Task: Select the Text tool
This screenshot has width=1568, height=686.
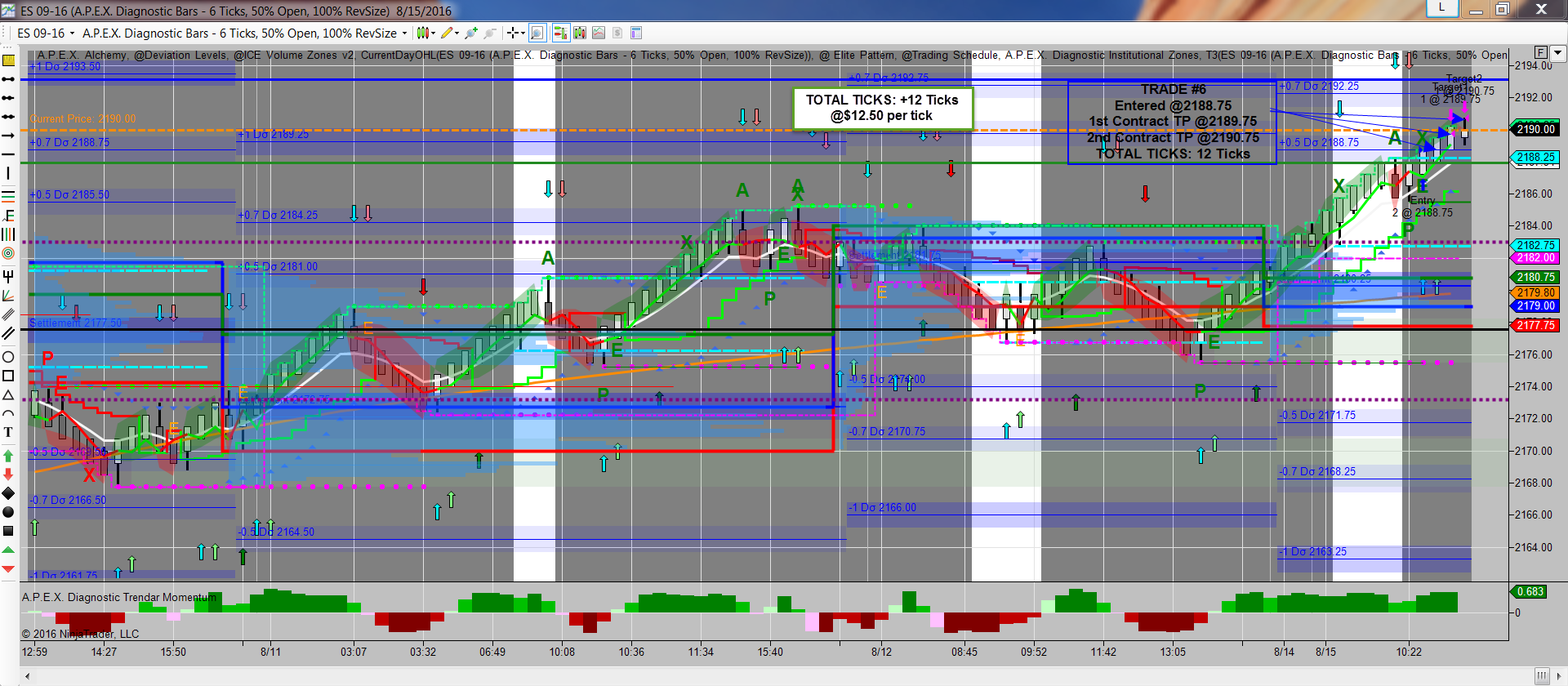Action: [x=8, y=432]
